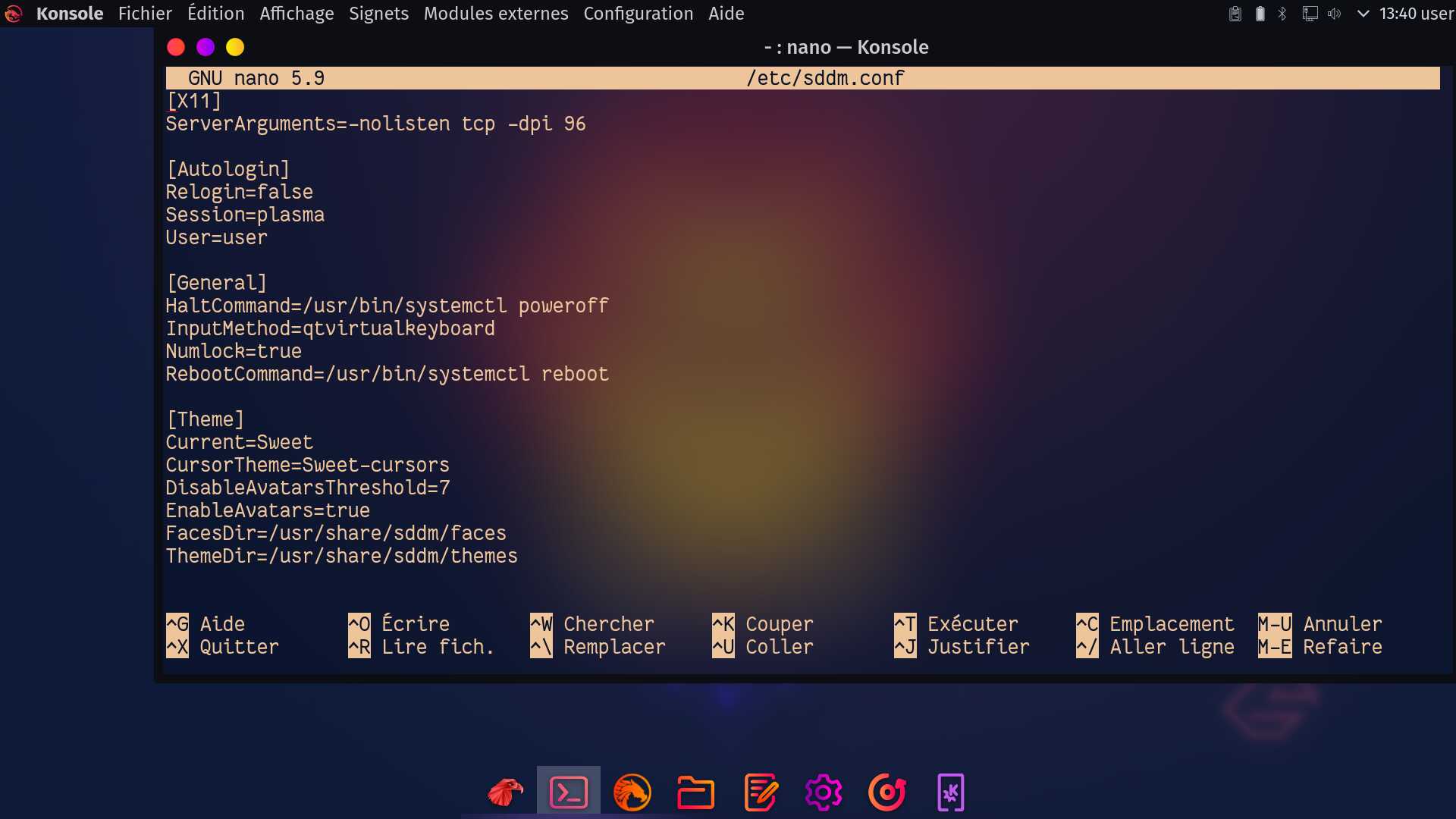Click the ^\ Remplacer shortcut
Image resolution: width=1456 pixels, height=819 pixels.
[x=598, y=647]
